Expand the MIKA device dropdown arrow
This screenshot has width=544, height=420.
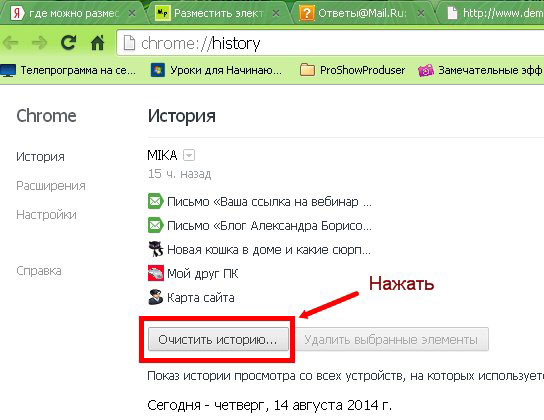click(x=189, y=155)
